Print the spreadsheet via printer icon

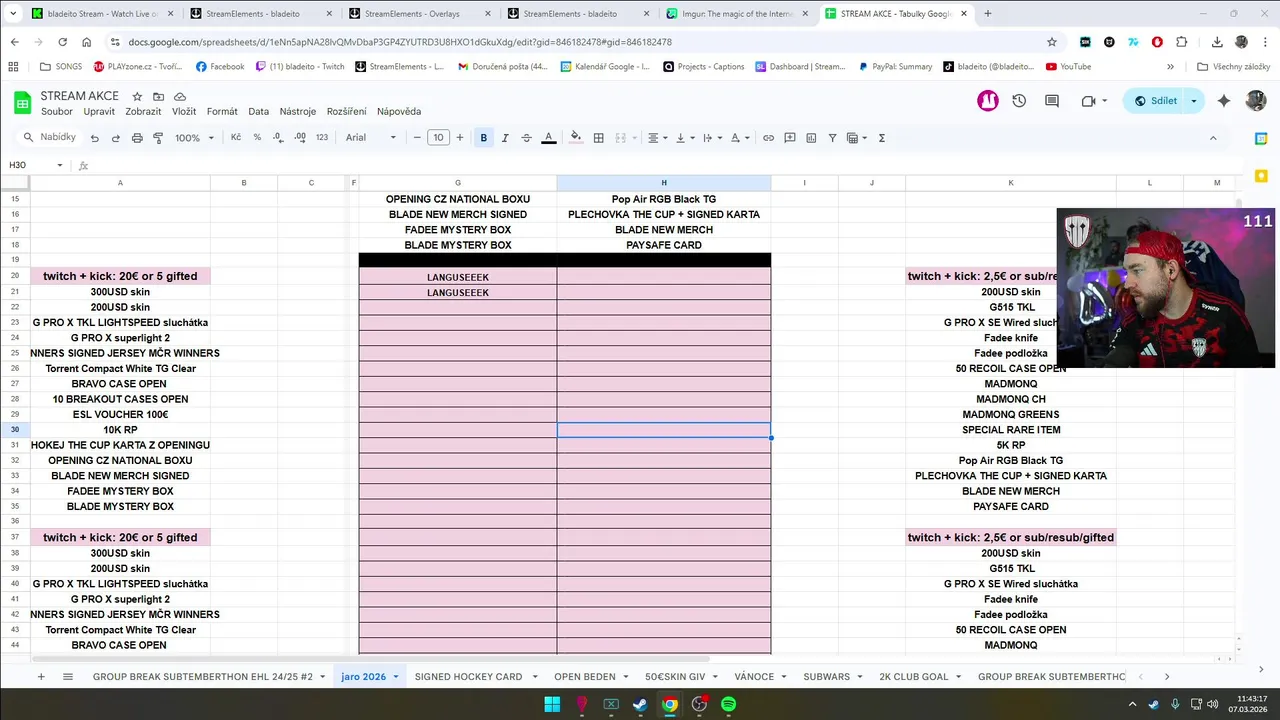[137, 138]
